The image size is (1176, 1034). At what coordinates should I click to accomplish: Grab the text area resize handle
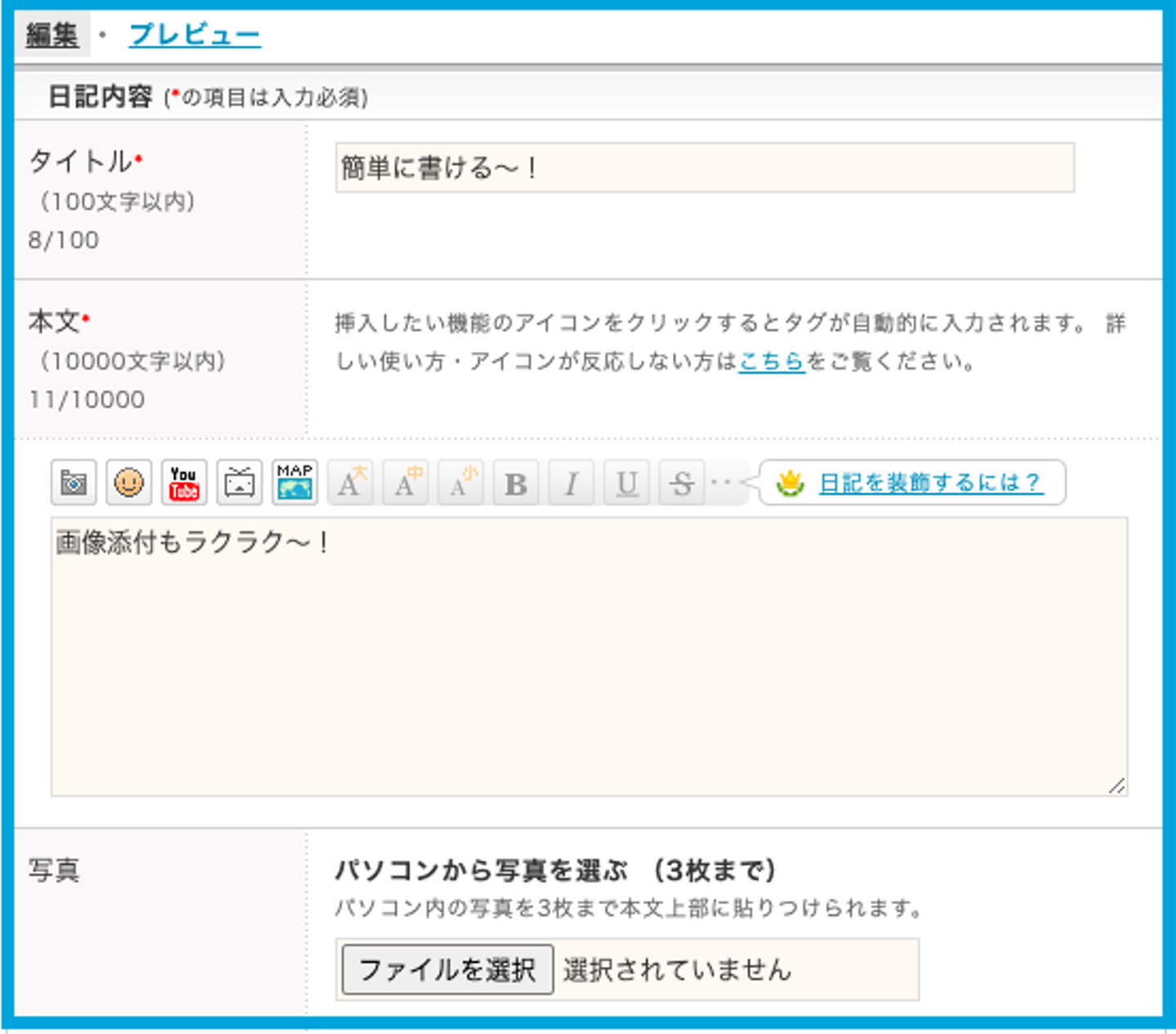(1117, 786)
